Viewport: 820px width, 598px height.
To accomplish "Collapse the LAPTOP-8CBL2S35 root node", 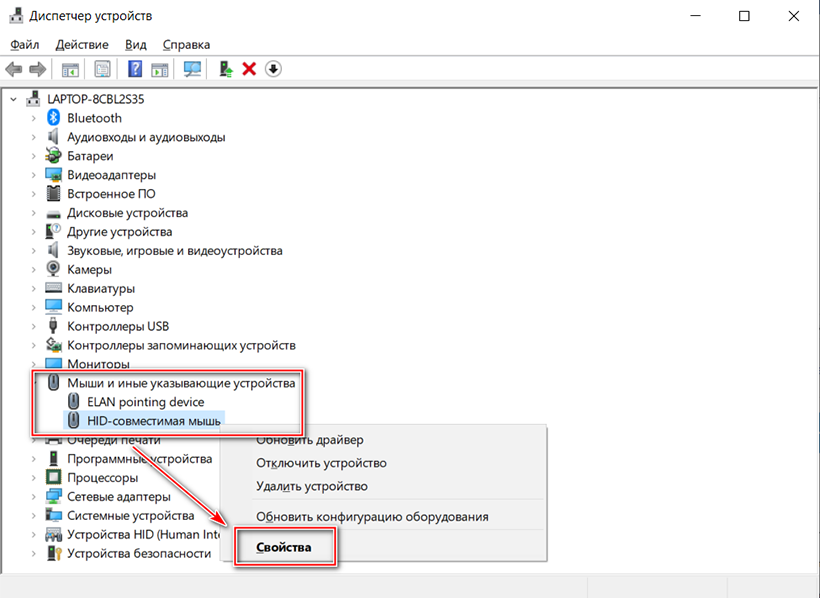I will coord(14,99).
